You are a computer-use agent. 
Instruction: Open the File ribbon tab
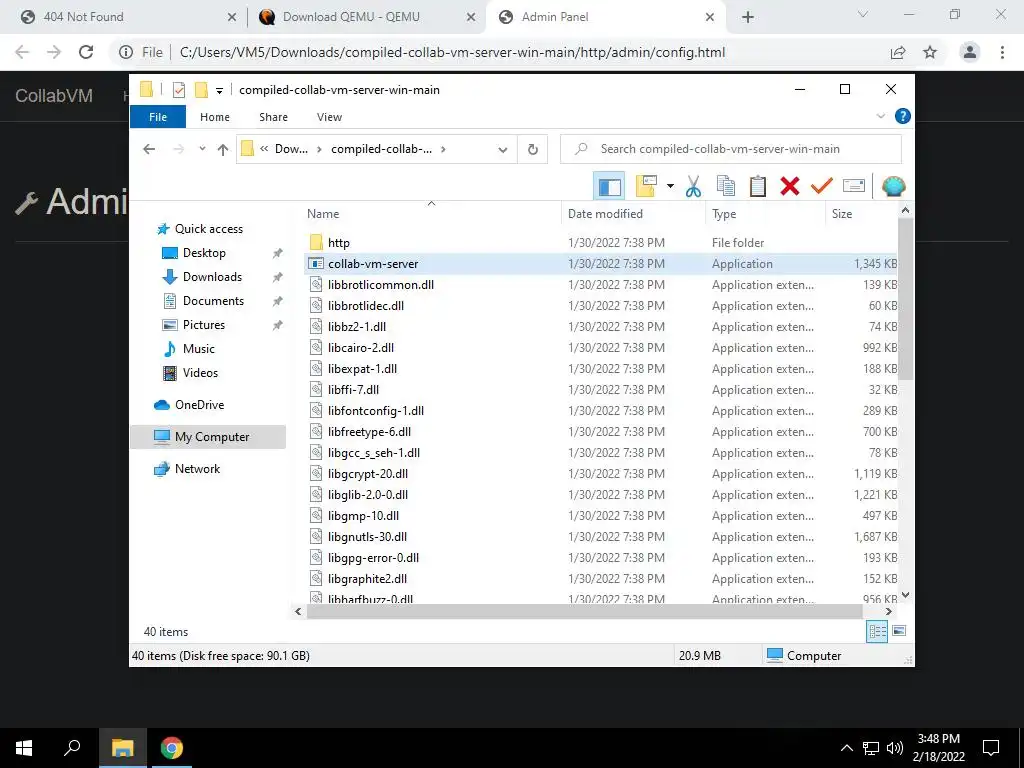[x=158, y=117]
